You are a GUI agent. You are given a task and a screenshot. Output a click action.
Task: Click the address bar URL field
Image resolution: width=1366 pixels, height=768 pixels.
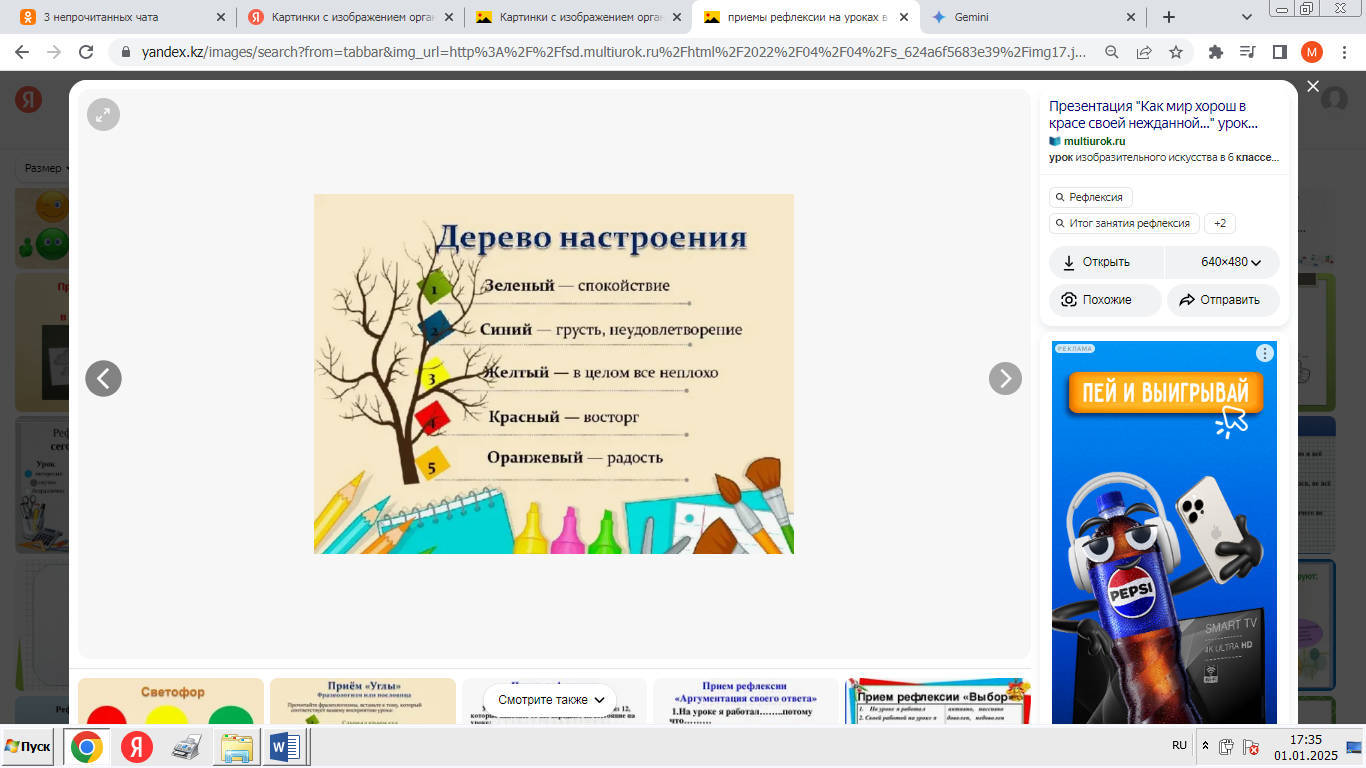coord(600,52)
